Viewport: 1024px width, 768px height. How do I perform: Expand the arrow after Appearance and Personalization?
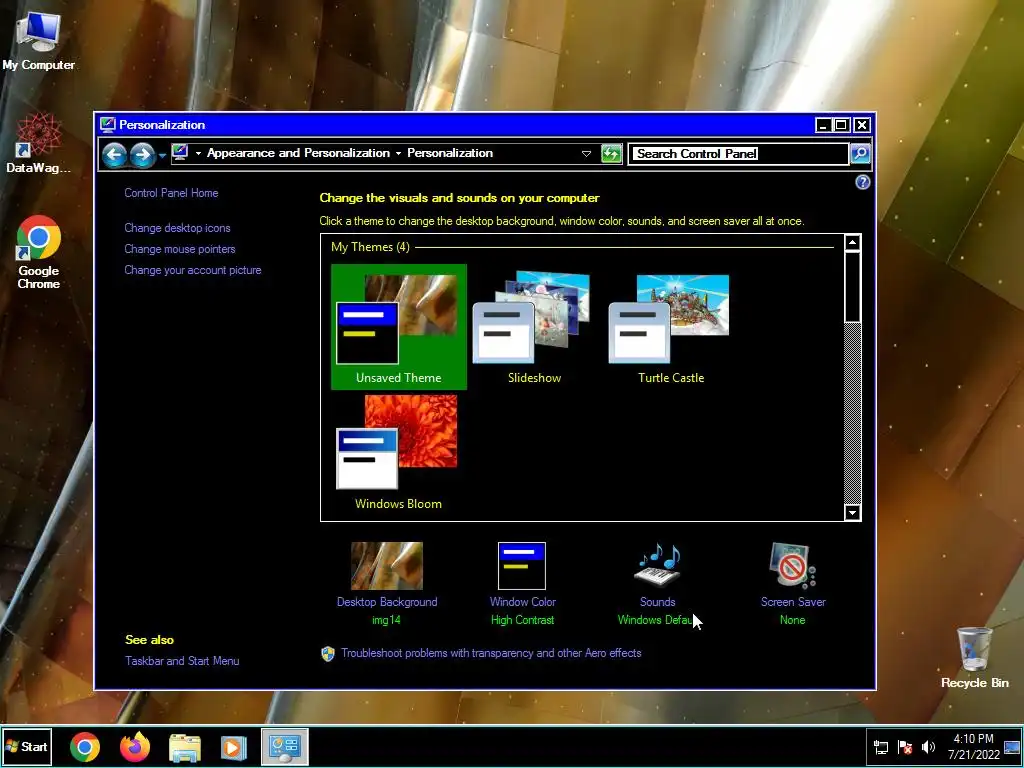pyautogui.click(x=398, y=153)
